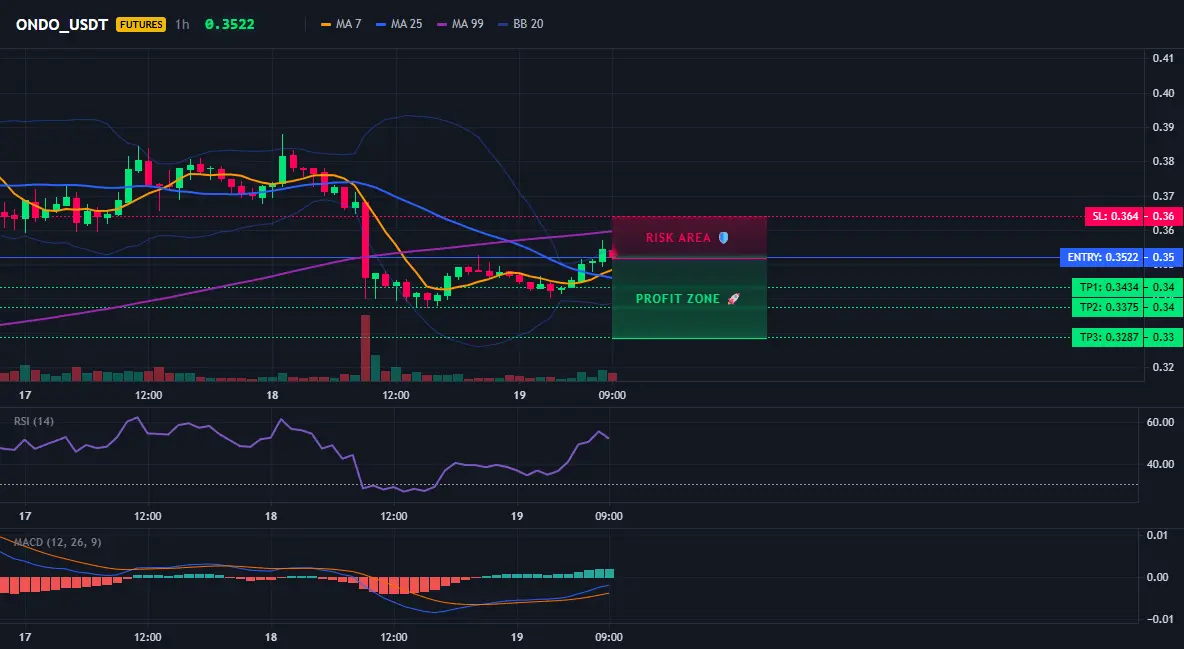1184x649 pixels.
Task: Click date 19 on the RSI panel time axis
Action: click(516, 516)
